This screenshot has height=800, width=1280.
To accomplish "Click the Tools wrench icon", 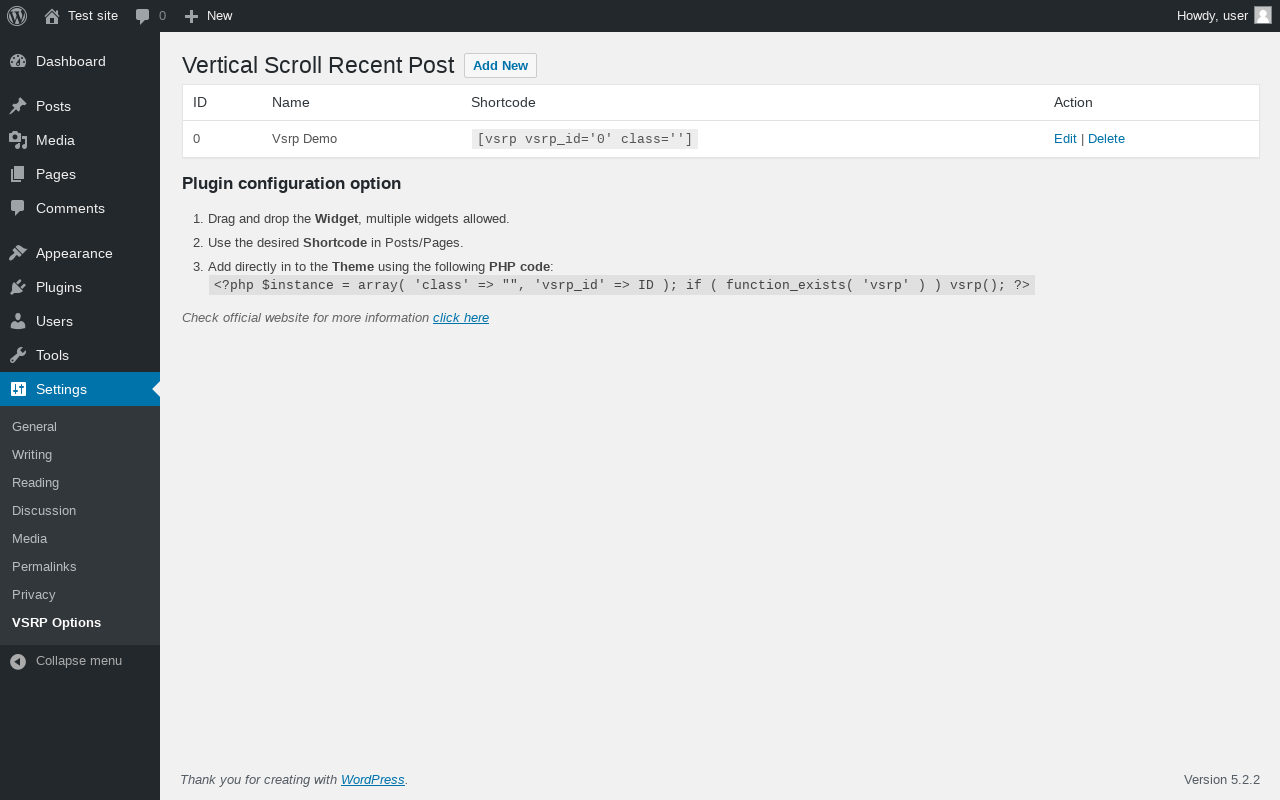I will [18, 355].
